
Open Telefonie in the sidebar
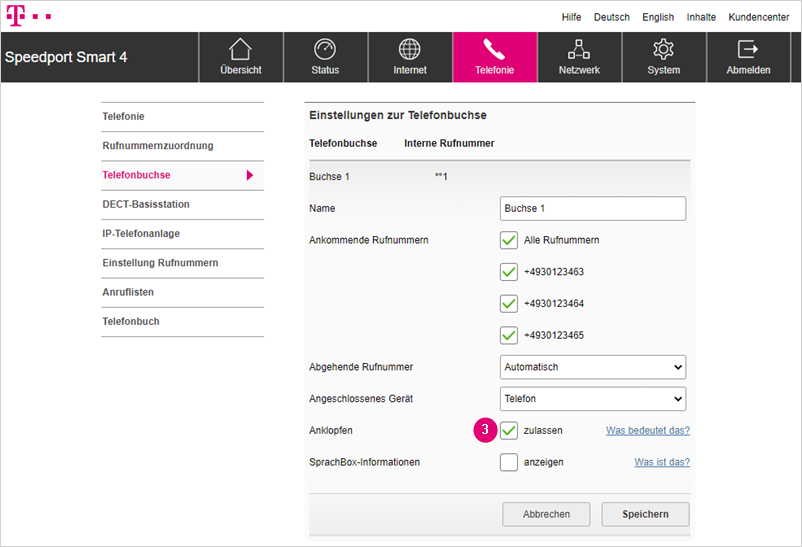pyautogui.click(x=183, y=117)
